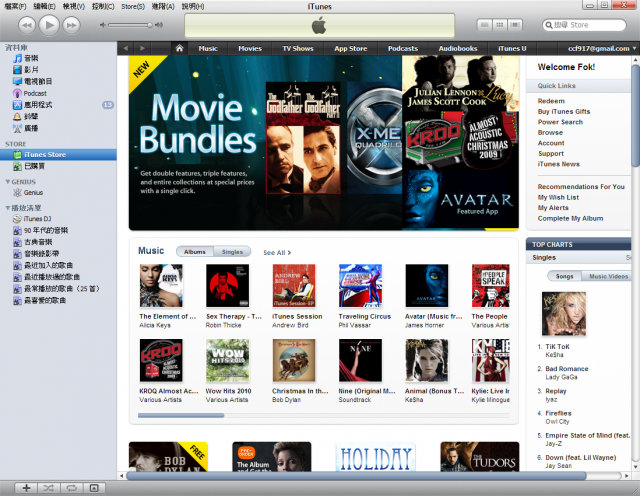
Task: Click the Movie Bundles banner
Action: [265, 143]
